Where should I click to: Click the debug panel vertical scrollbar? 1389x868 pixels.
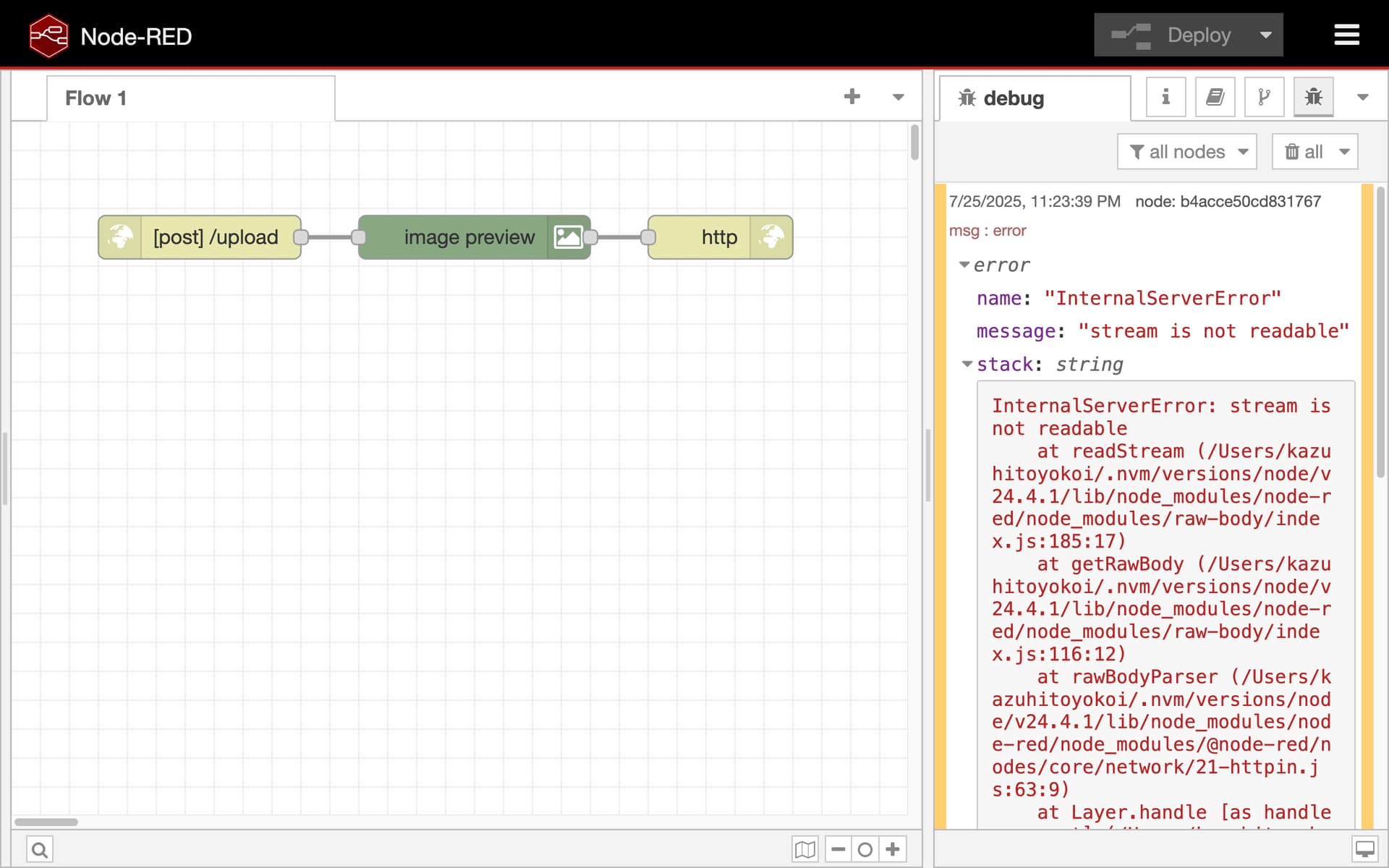pyautogui.click(x=1380, y=331)
